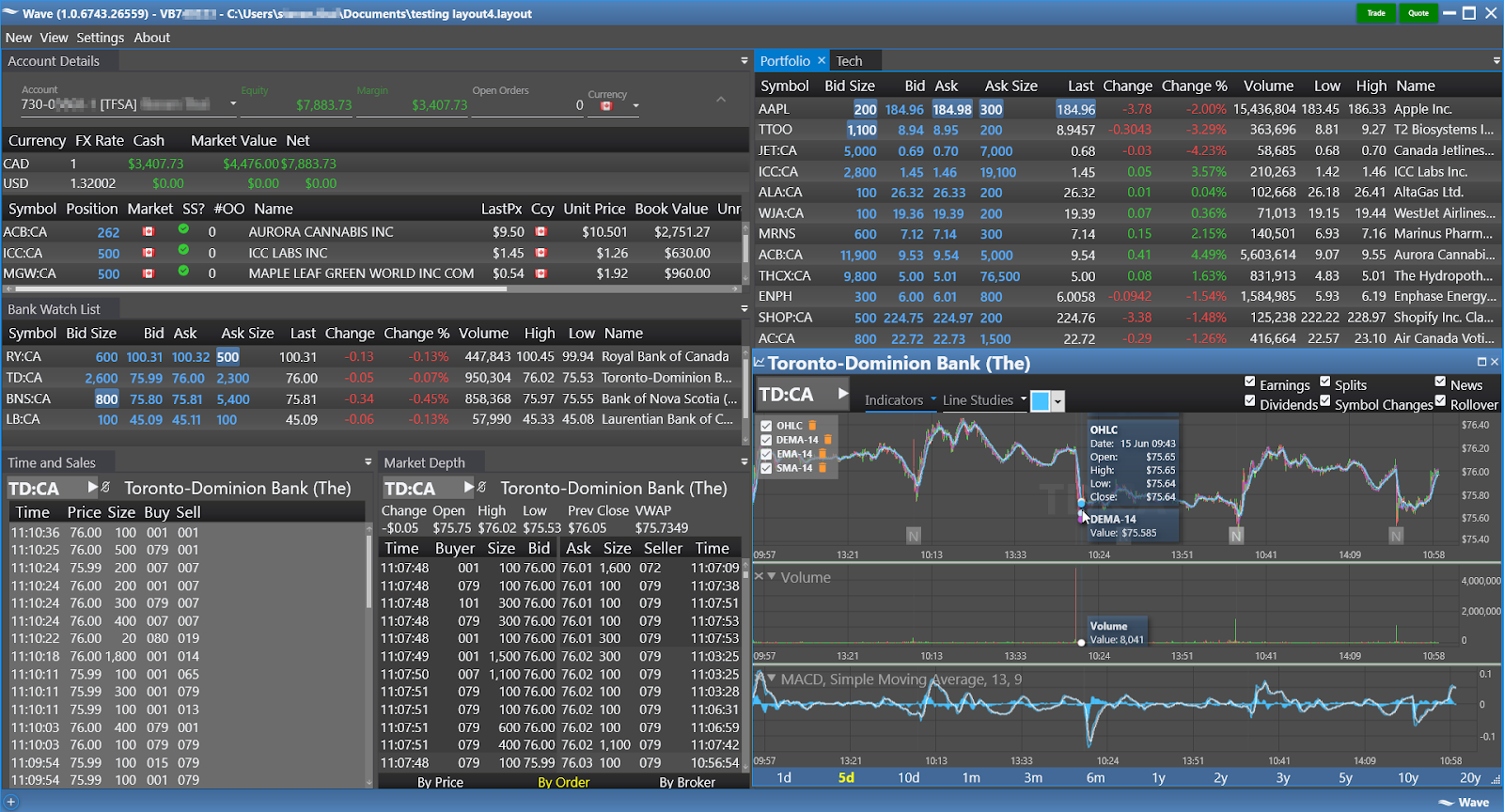The height and width of the screenshot is (812, 1504).
Task: Toggle the OHLC series checkbox
Action: [x=767, y=426]
